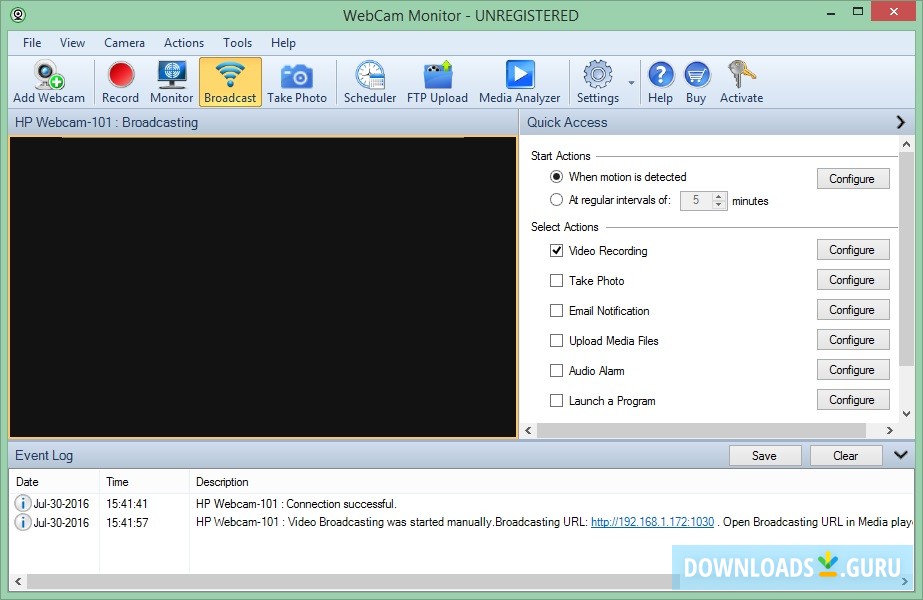This screenshot has height=600, width=923.
Task: Expand the Quick Access panel chevron
Action: [x=901, y=122]
